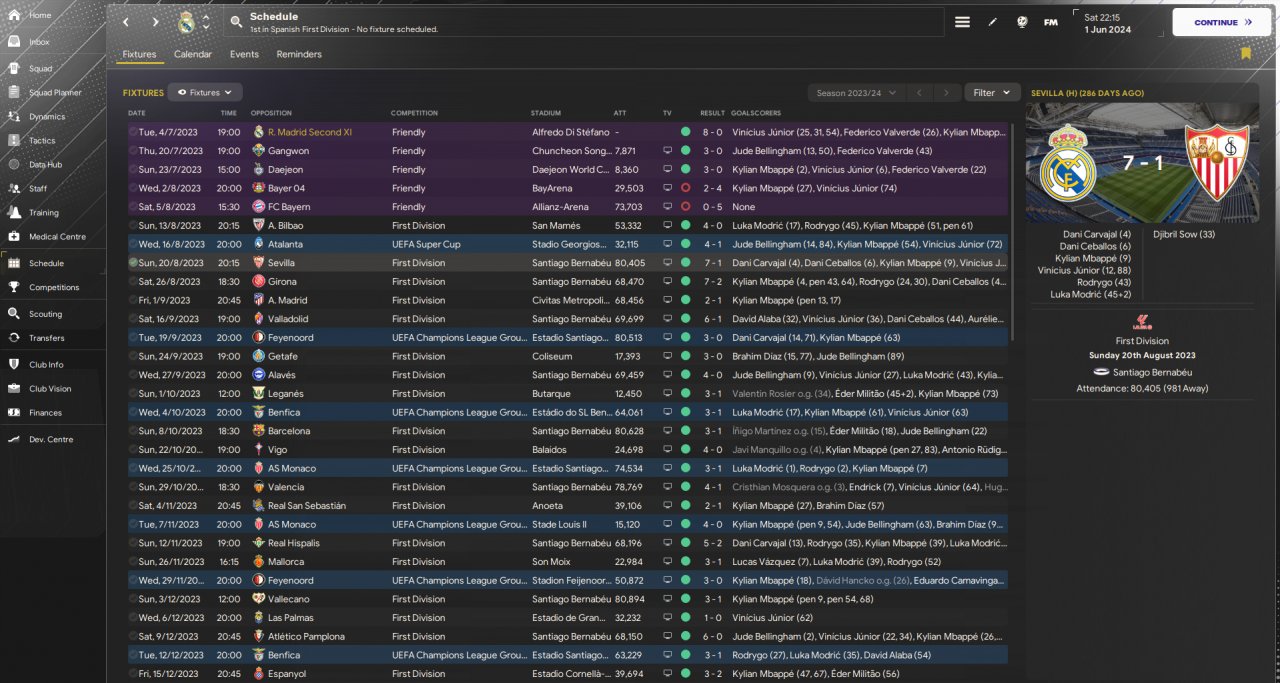Click the pencil edit icon in top bar

993,22
